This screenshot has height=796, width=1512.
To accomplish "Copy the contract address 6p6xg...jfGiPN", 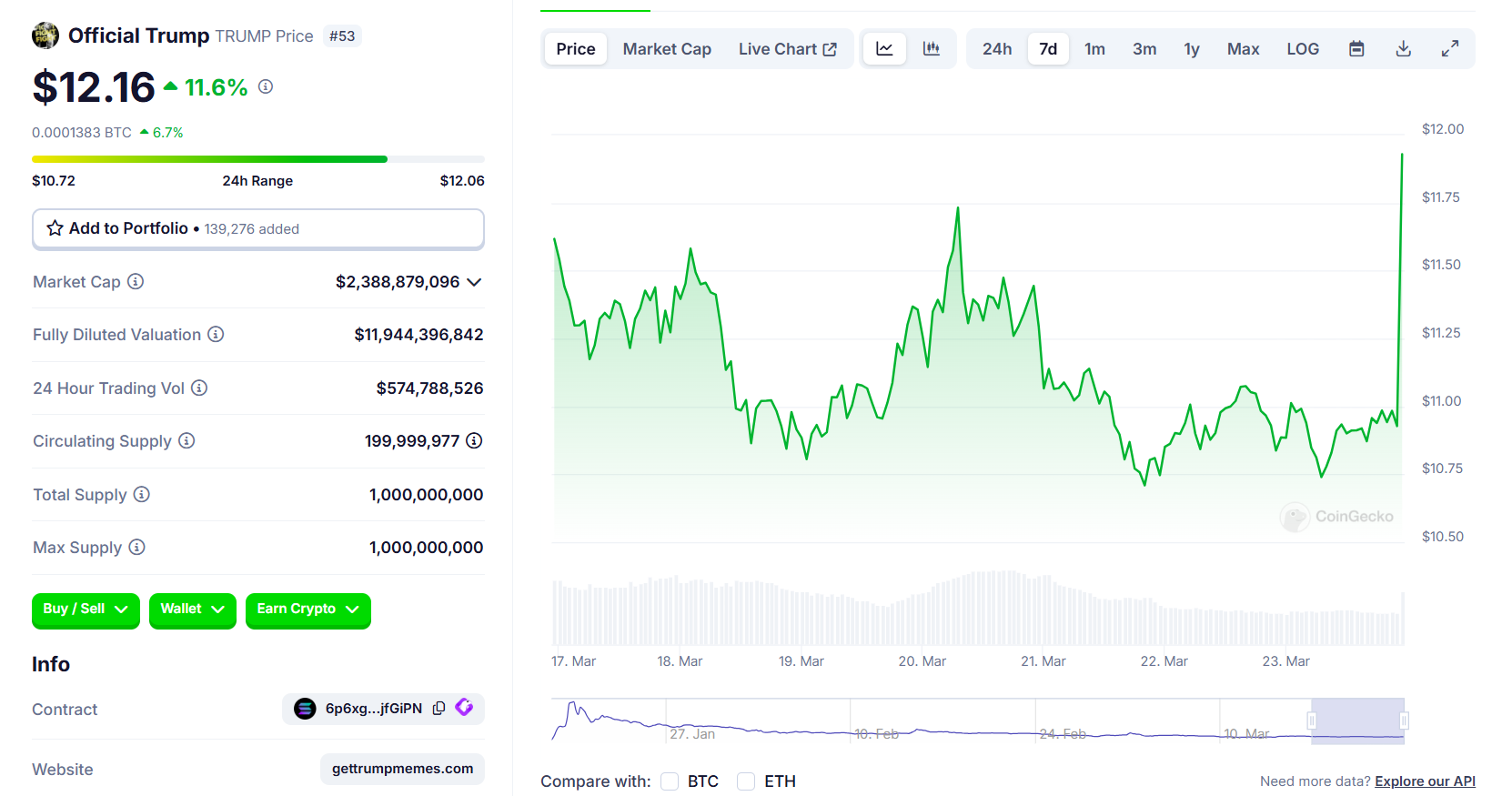I will (x=439, y=709).
